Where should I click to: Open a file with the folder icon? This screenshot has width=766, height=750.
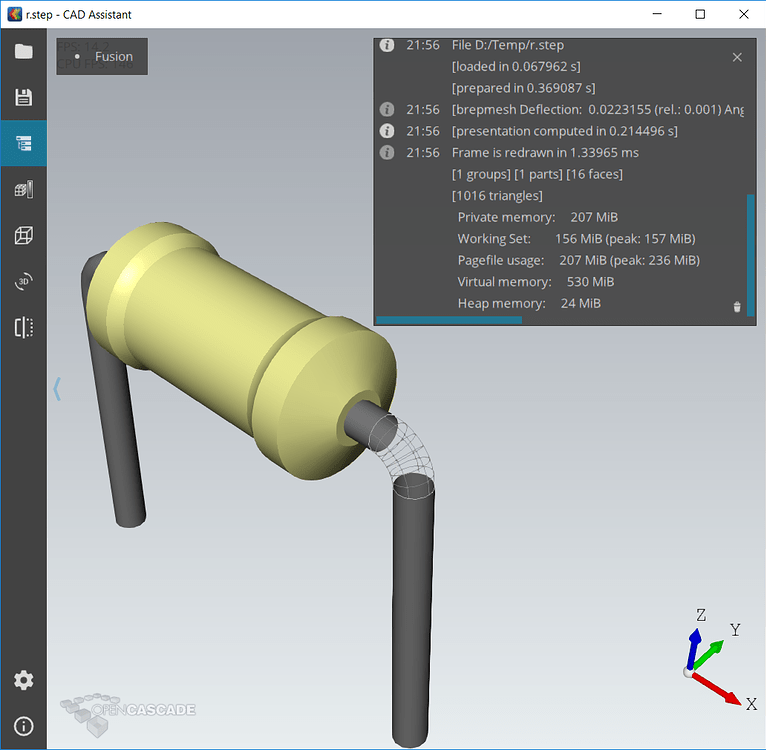23,51
